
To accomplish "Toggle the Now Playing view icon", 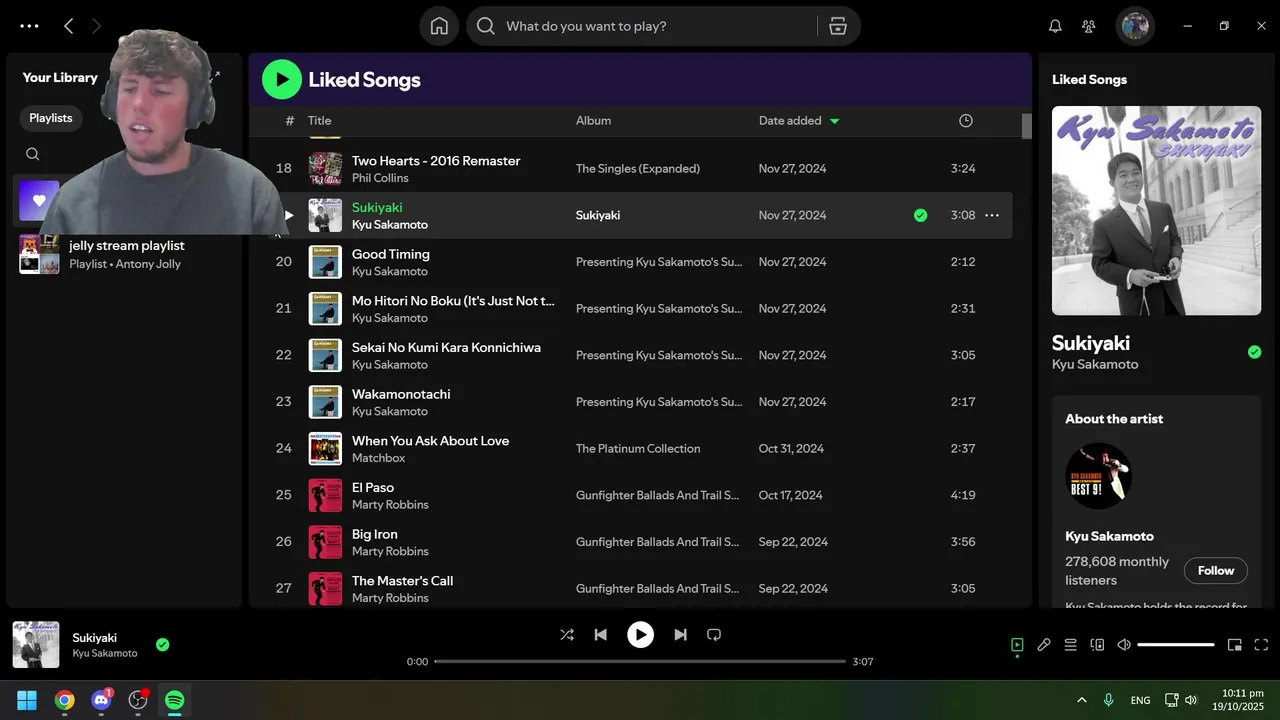I will tap(1017, 645).
